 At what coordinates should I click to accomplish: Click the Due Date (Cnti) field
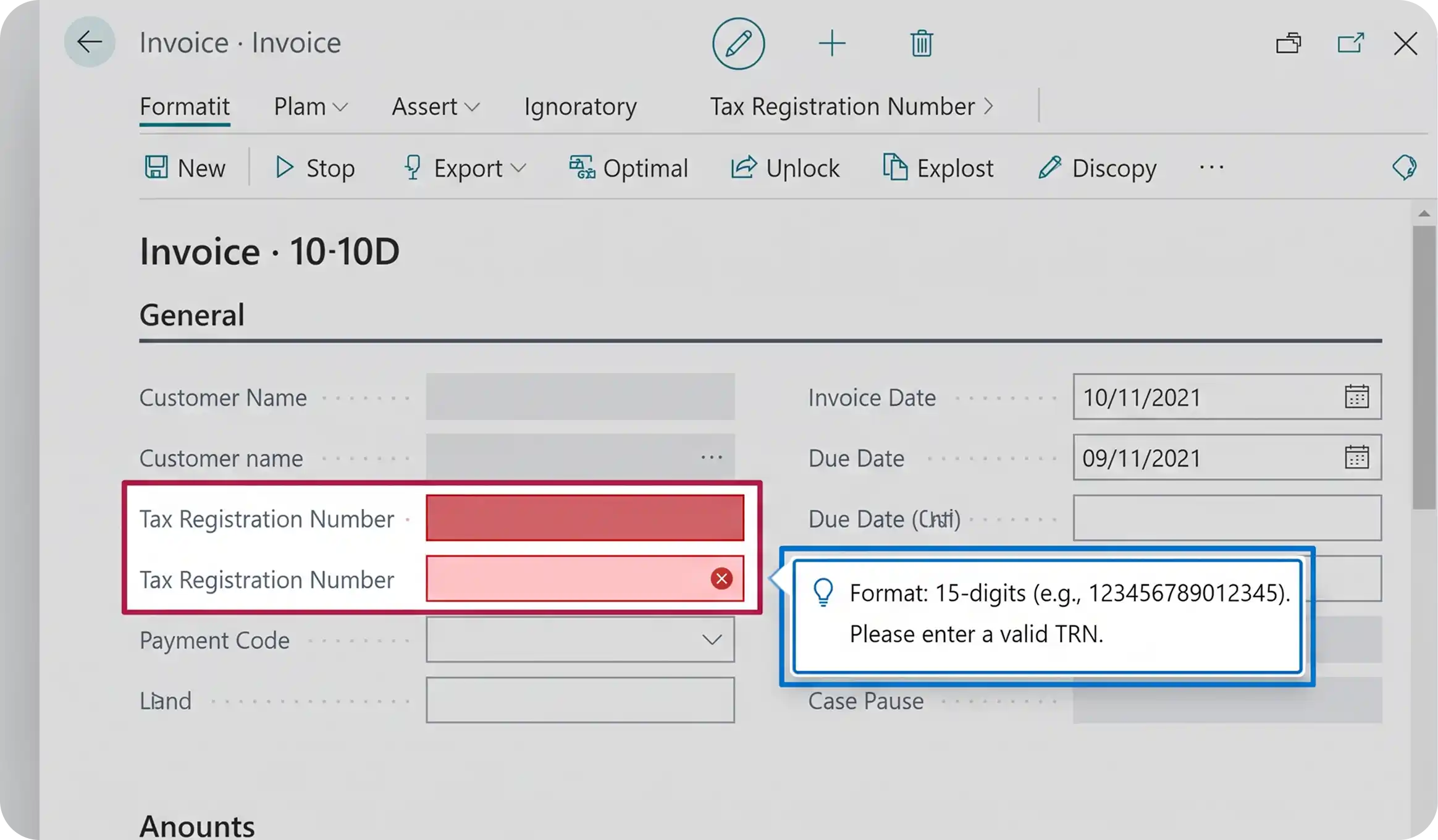click(x=1227, y=518)
